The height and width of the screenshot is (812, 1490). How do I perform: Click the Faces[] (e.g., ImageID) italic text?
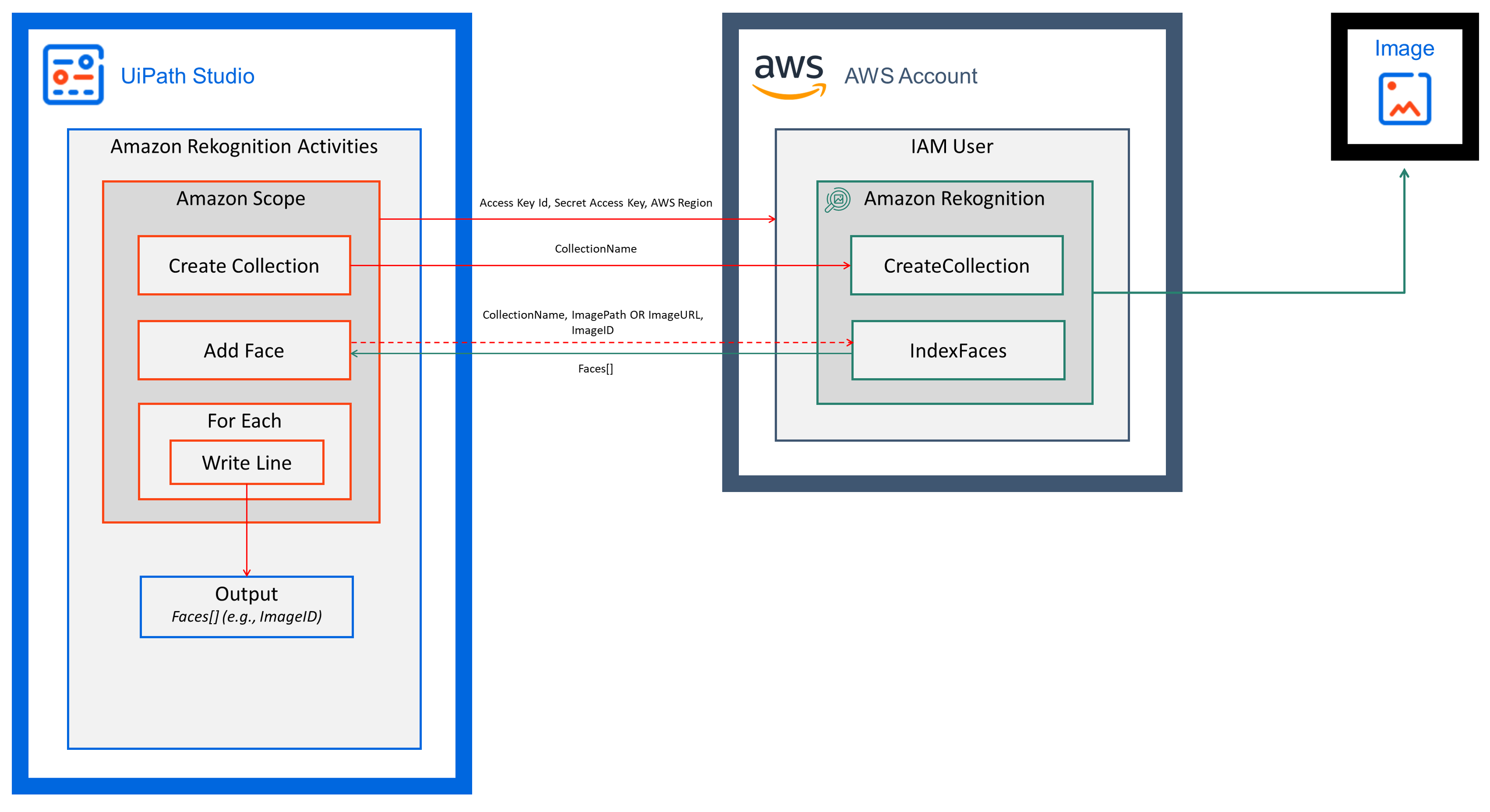247,617
